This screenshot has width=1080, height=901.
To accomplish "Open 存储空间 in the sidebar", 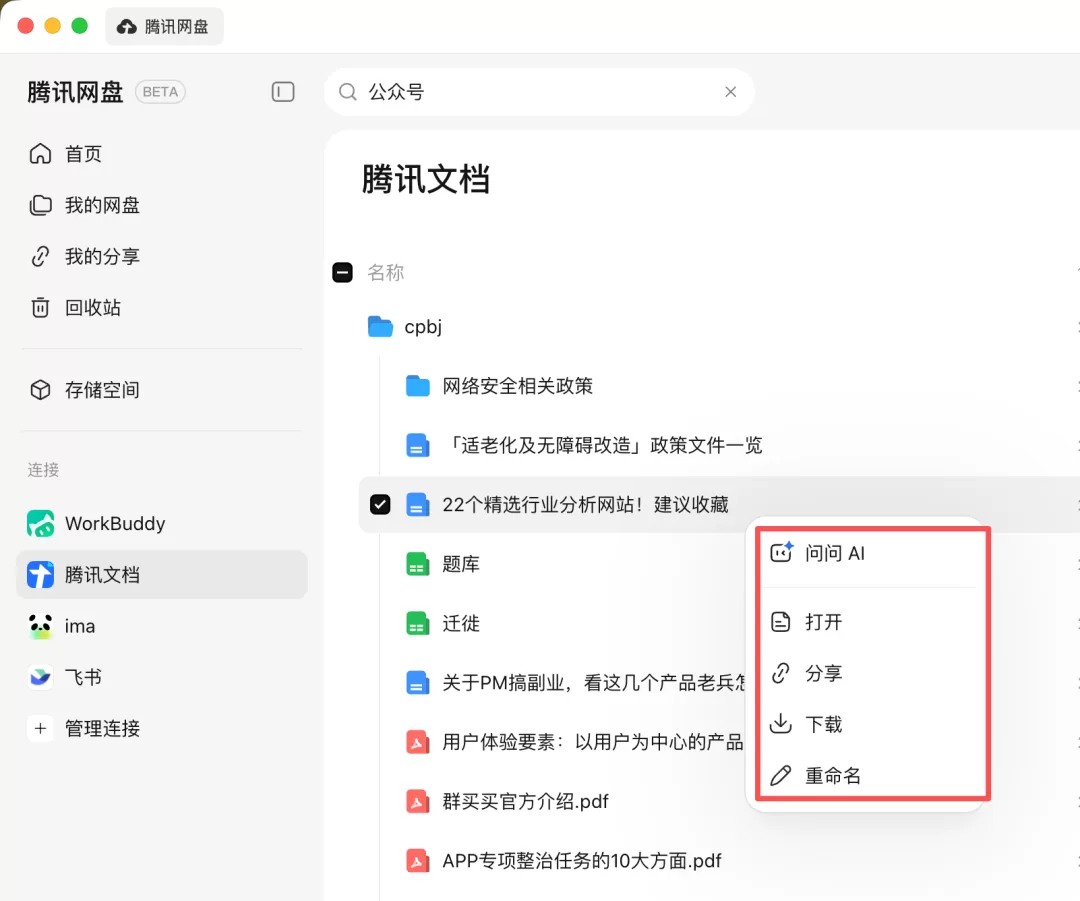I will [102, 390].
